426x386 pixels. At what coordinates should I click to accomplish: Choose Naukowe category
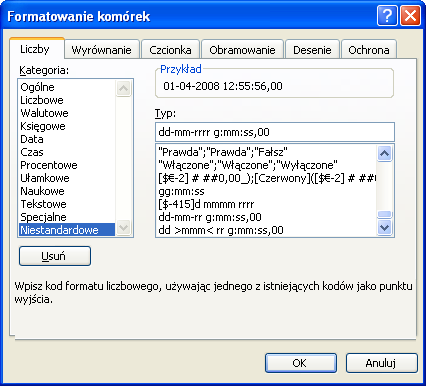[67, 191]
